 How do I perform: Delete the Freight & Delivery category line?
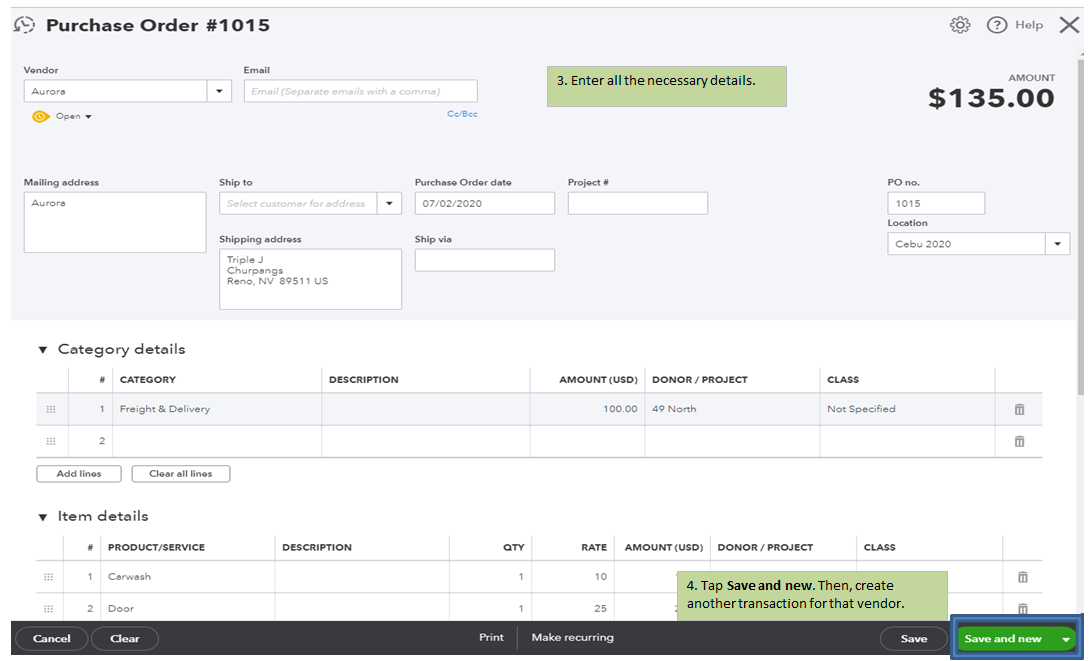tap(1019, 408)
